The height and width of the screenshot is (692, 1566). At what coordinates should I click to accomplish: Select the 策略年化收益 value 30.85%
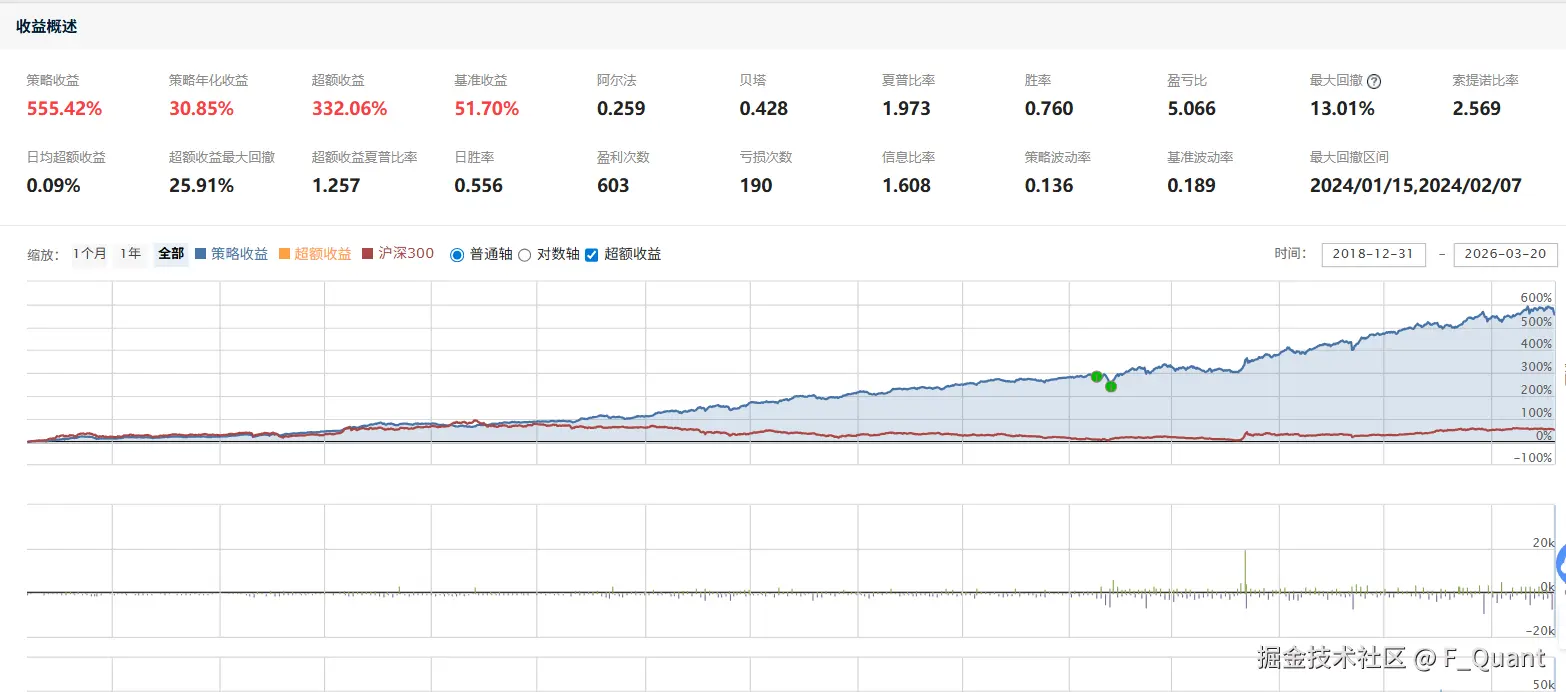(201, 109)
